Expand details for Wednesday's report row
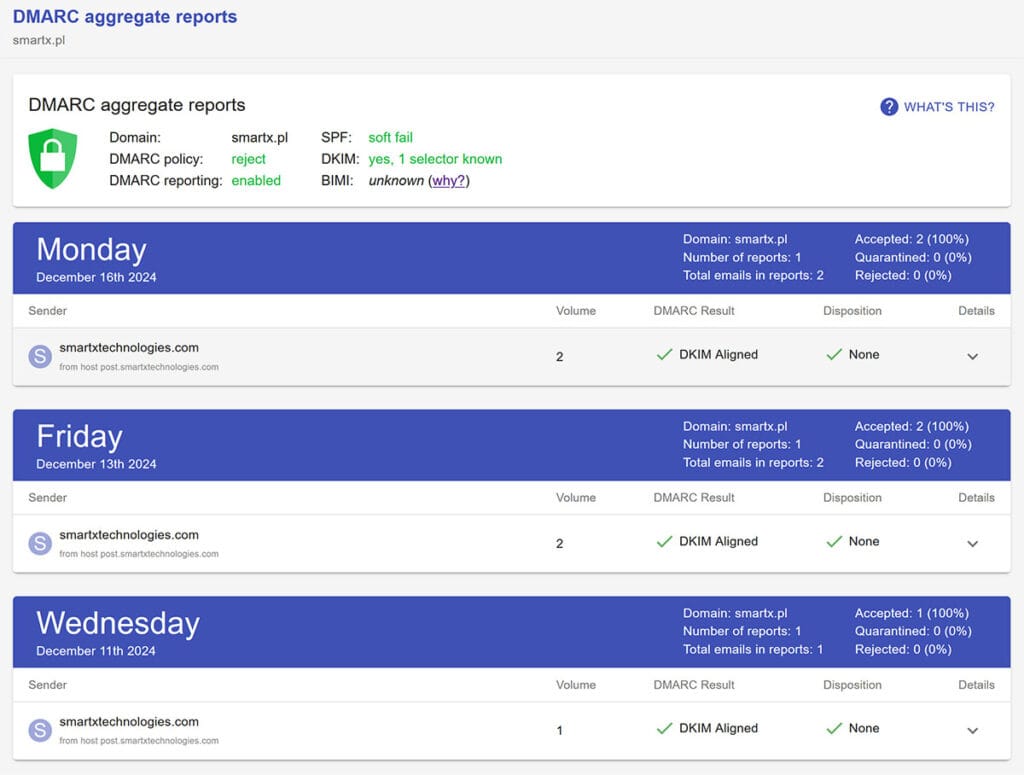This screenshot has height=775, width=1024. pyautogui.click(x=972, y=731)
